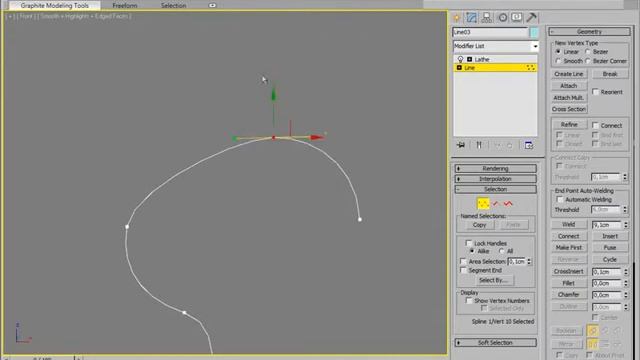Select Vertex sub-object level icon
The image size is (640, 360).
coord(483,203)
